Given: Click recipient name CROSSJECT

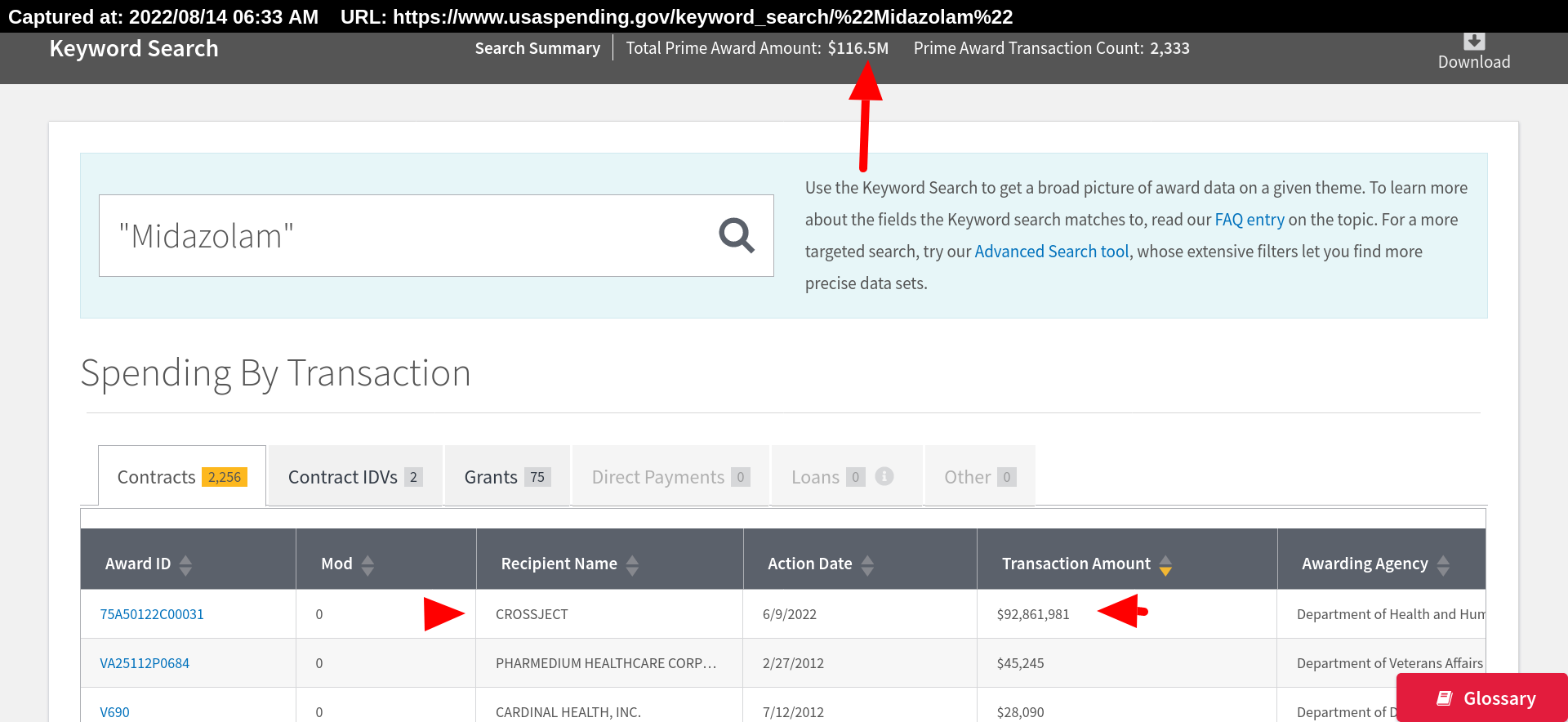Looking at the screenshot, I should click(x=532, y=614).
